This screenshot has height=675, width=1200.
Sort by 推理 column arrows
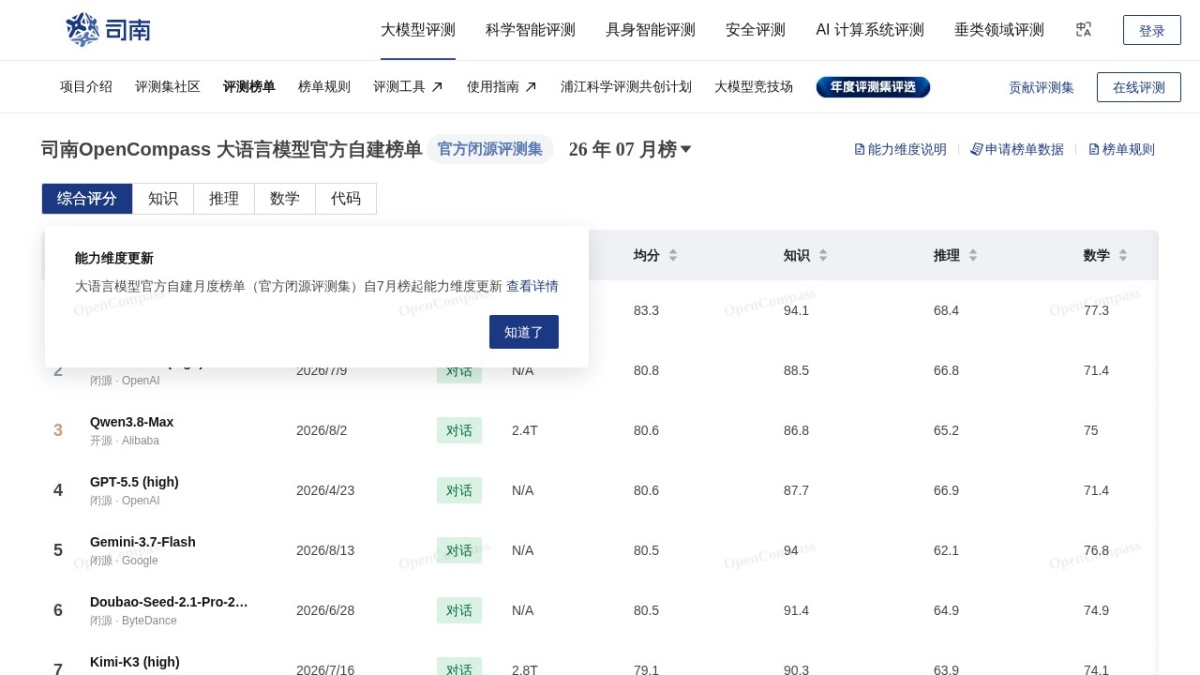coord(973,255)
